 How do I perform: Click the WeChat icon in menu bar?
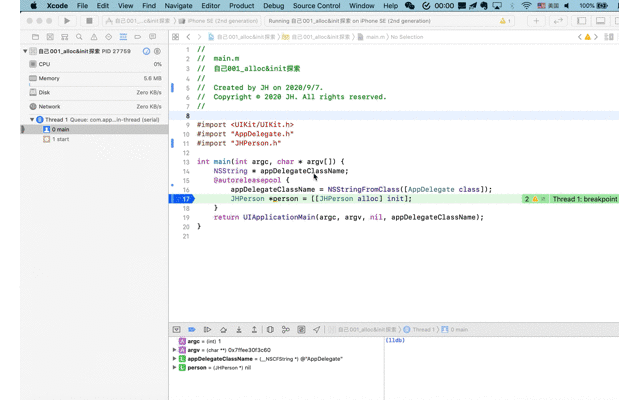coord(409,6)
